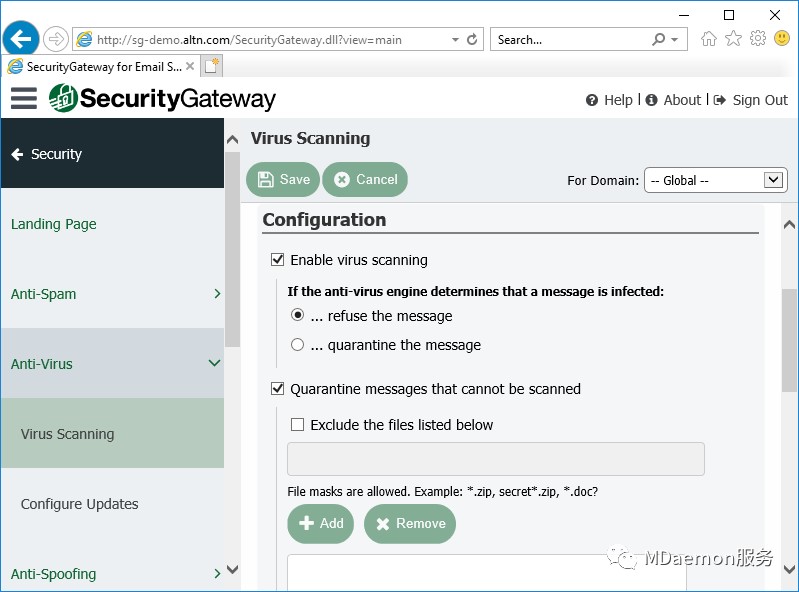Select quarantine the message option

(297, 345)
